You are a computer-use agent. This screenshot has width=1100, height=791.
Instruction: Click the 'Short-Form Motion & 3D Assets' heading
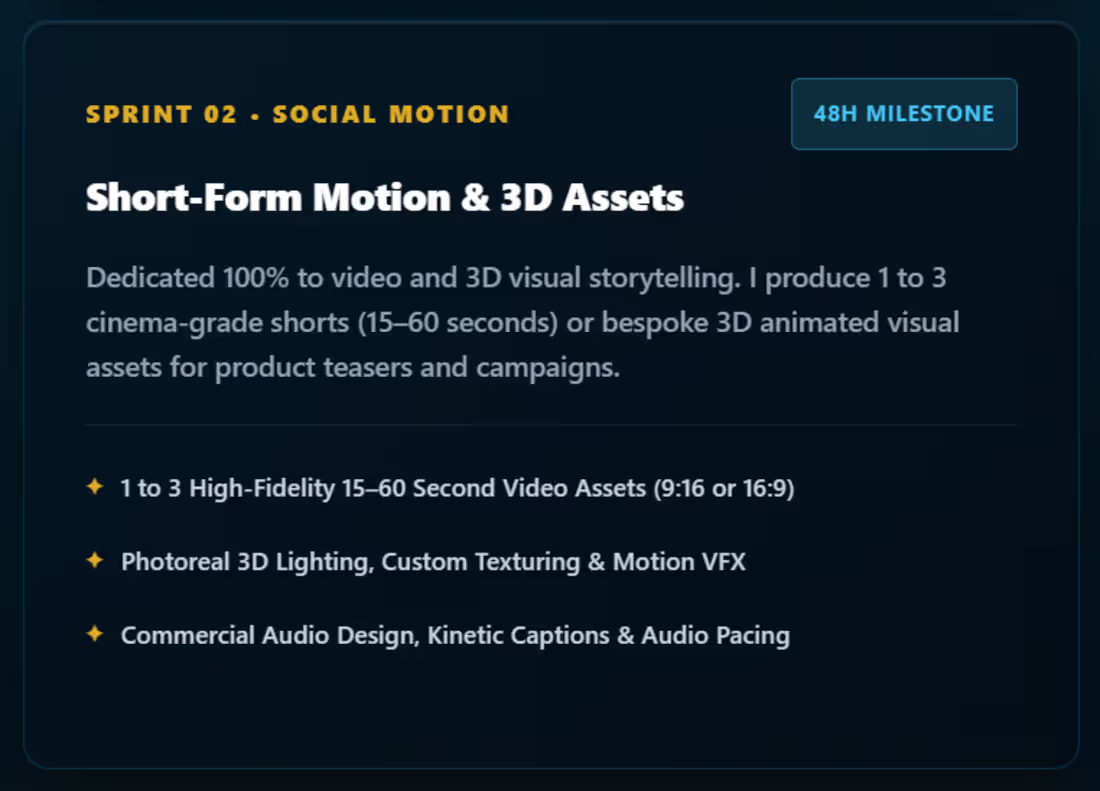(x=384, y=197)
